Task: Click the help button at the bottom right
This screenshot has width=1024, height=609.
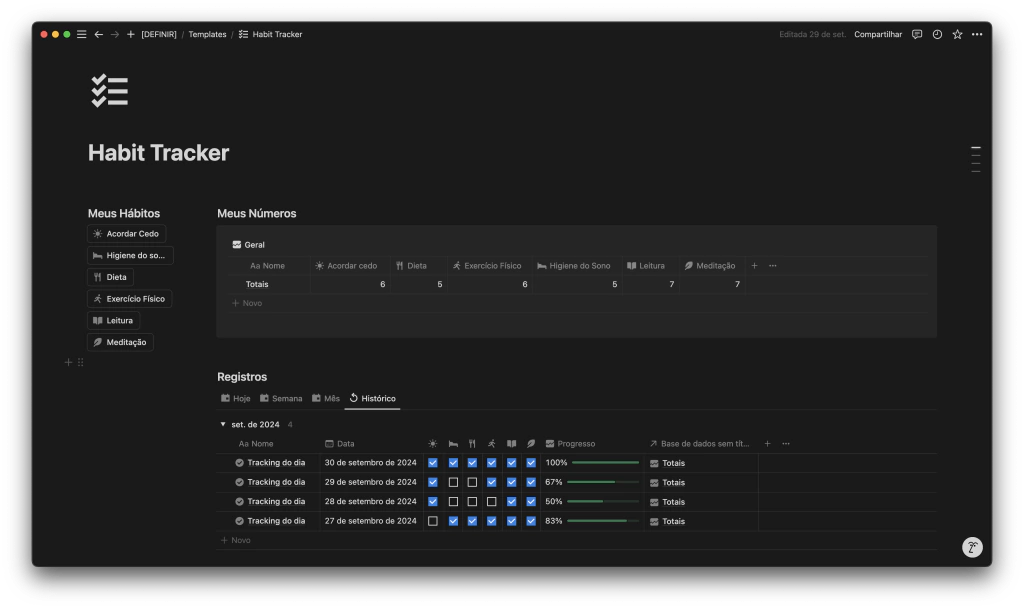Action: pyautogui.click(x=972, y=547)
